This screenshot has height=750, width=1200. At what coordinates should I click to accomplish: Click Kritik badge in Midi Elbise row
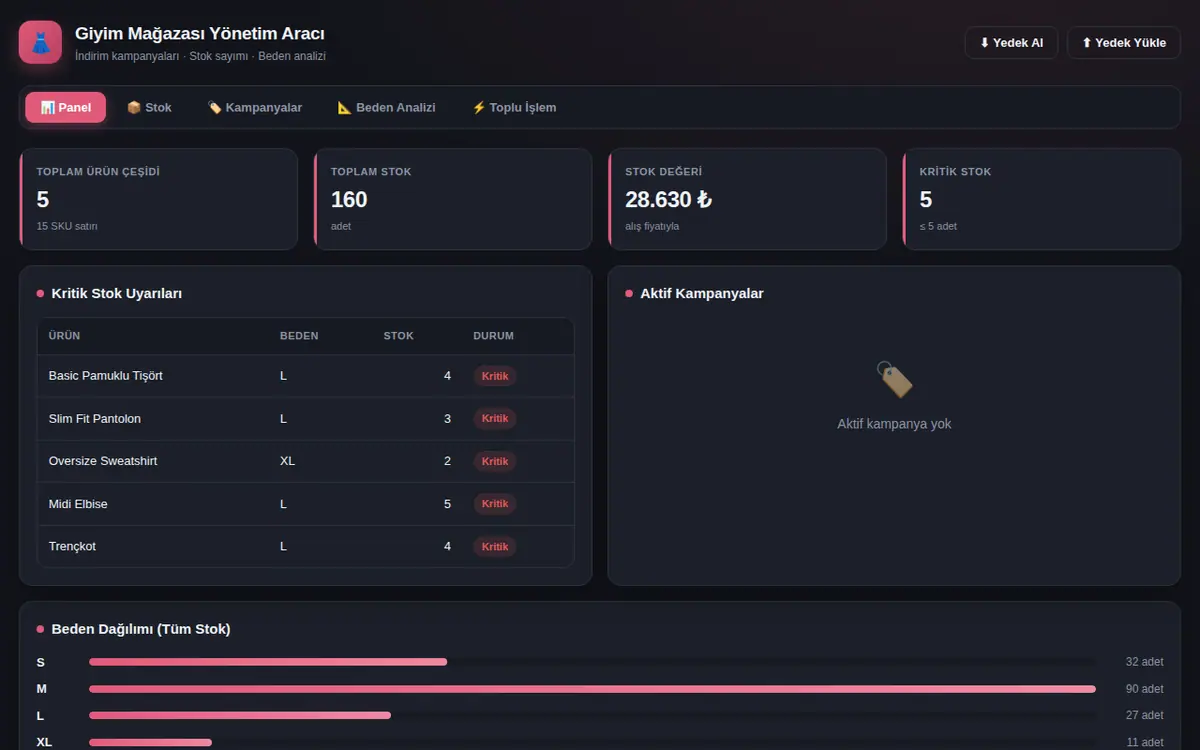coord(495,504)
